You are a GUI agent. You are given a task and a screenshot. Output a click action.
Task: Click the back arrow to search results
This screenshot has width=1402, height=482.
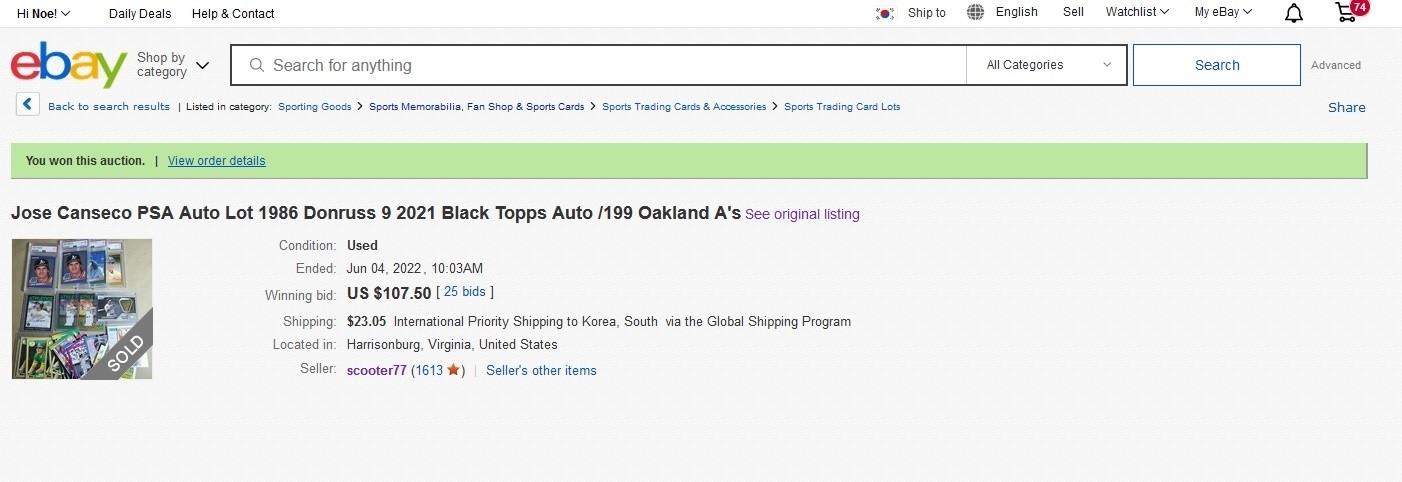[28, 105]
